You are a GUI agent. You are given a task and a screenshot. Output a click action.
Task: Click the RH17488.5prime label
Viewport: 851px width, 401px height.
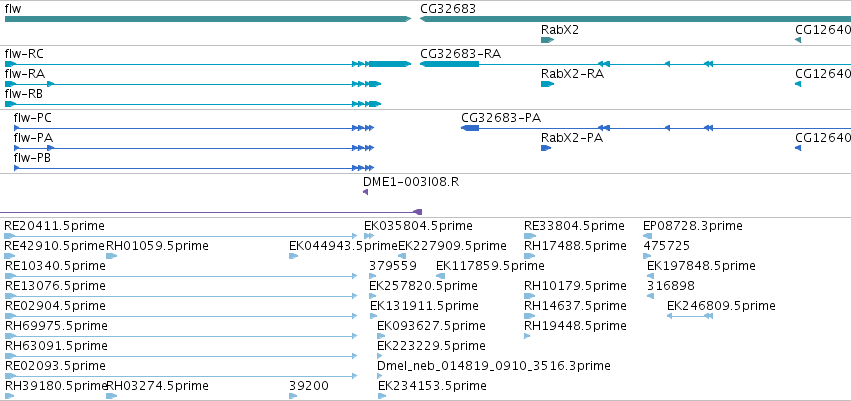click(575, 246)
